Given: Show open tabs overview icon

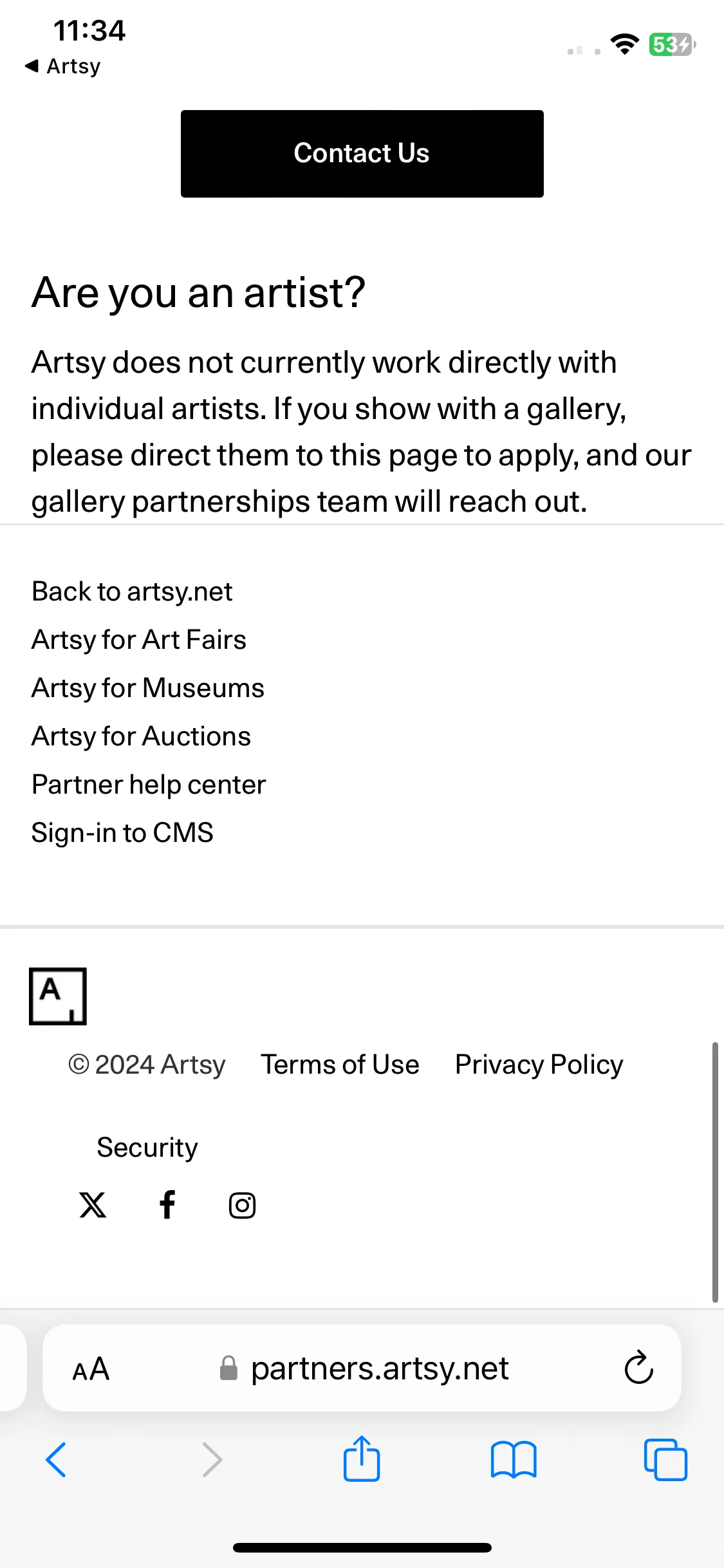Looking at the screenshot, I should [x=665, y=1459].
